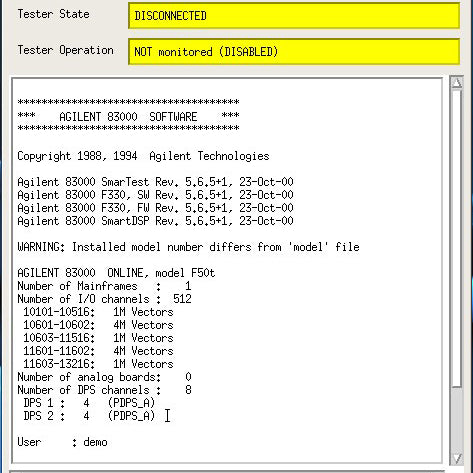Click the 'DPS 2 : 4 (PDPS_A)' line
Viewport: 473px width, 473px height.
tap(89, 416)
